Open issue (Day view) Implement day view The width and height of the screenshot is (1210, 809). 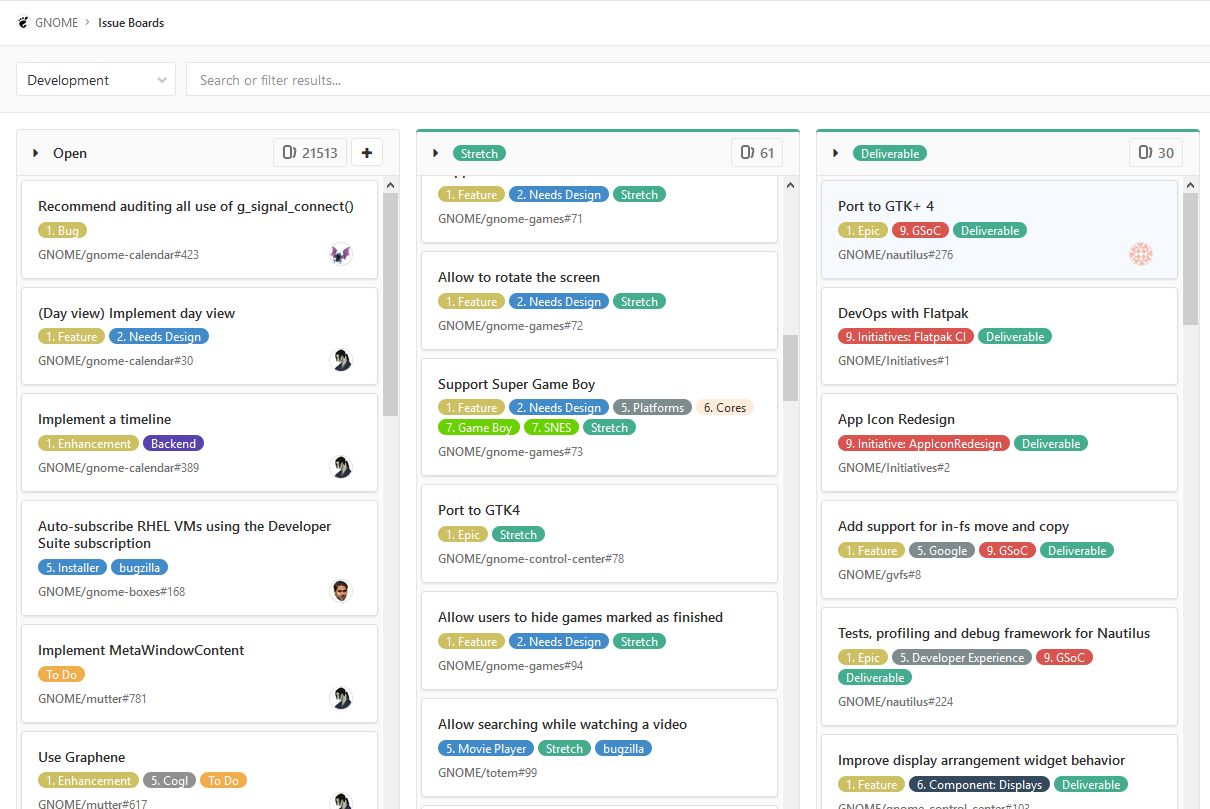137,313
